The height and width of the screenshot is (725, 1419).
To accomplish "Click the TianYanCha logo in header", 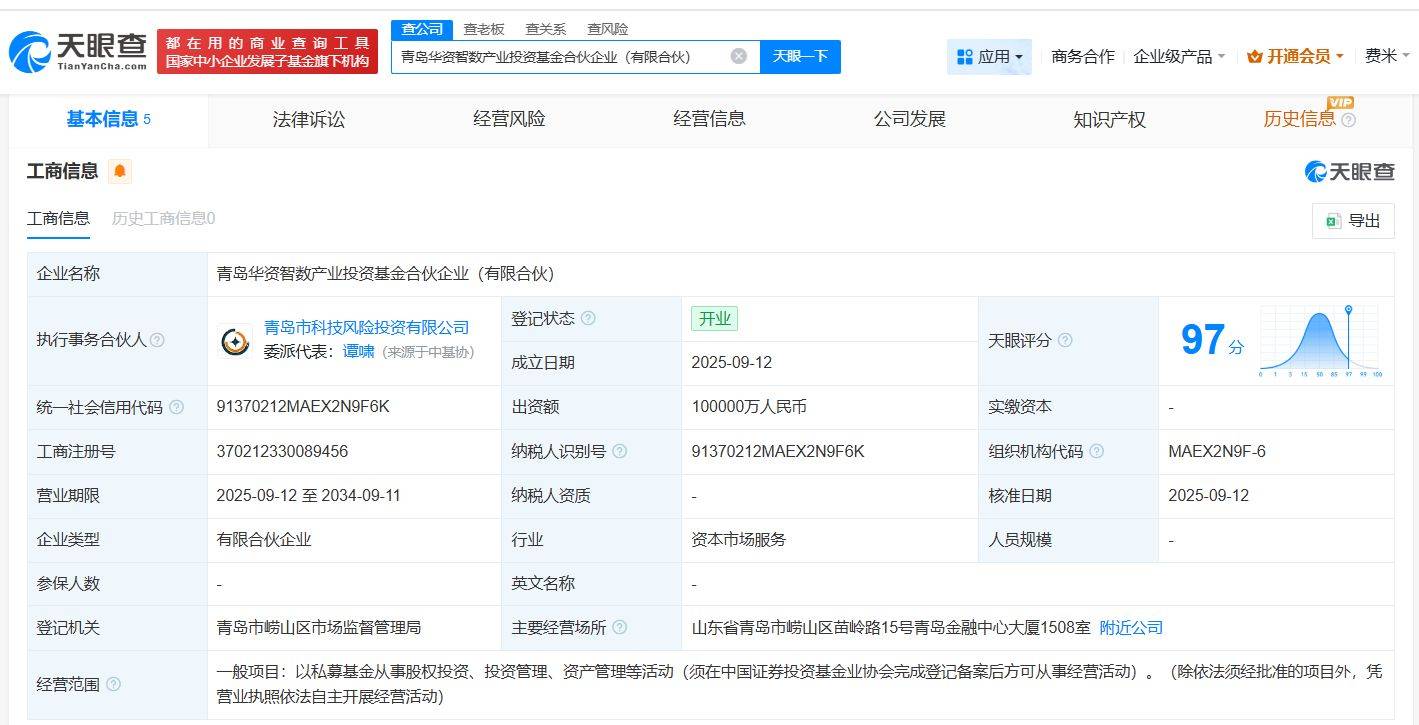I will click(78, 51).
